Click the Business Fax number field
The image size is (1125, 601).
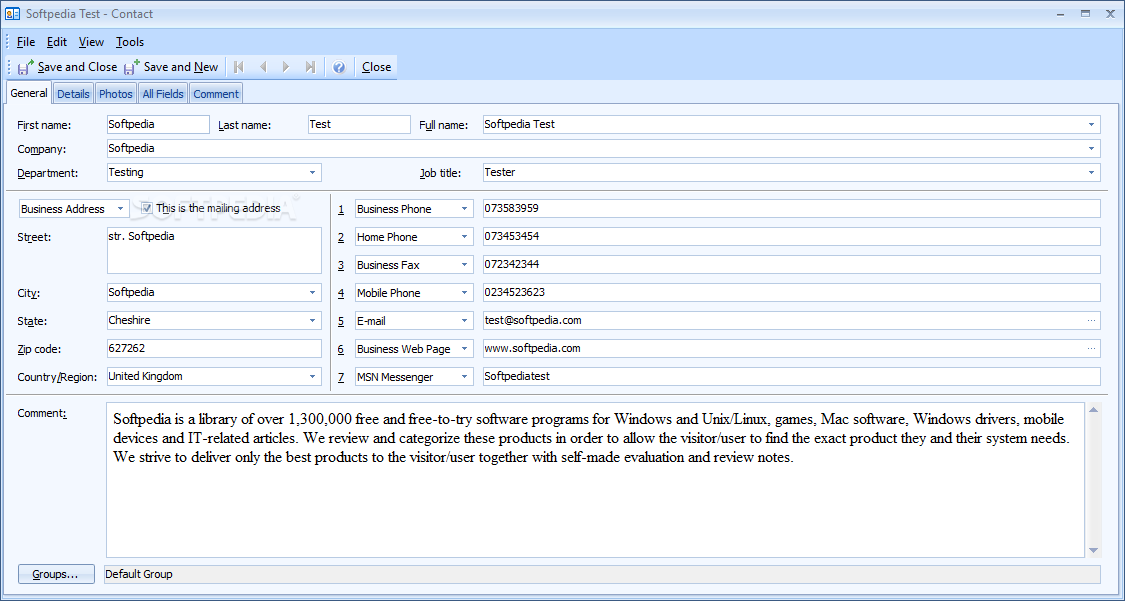click(x=791, y=265)
